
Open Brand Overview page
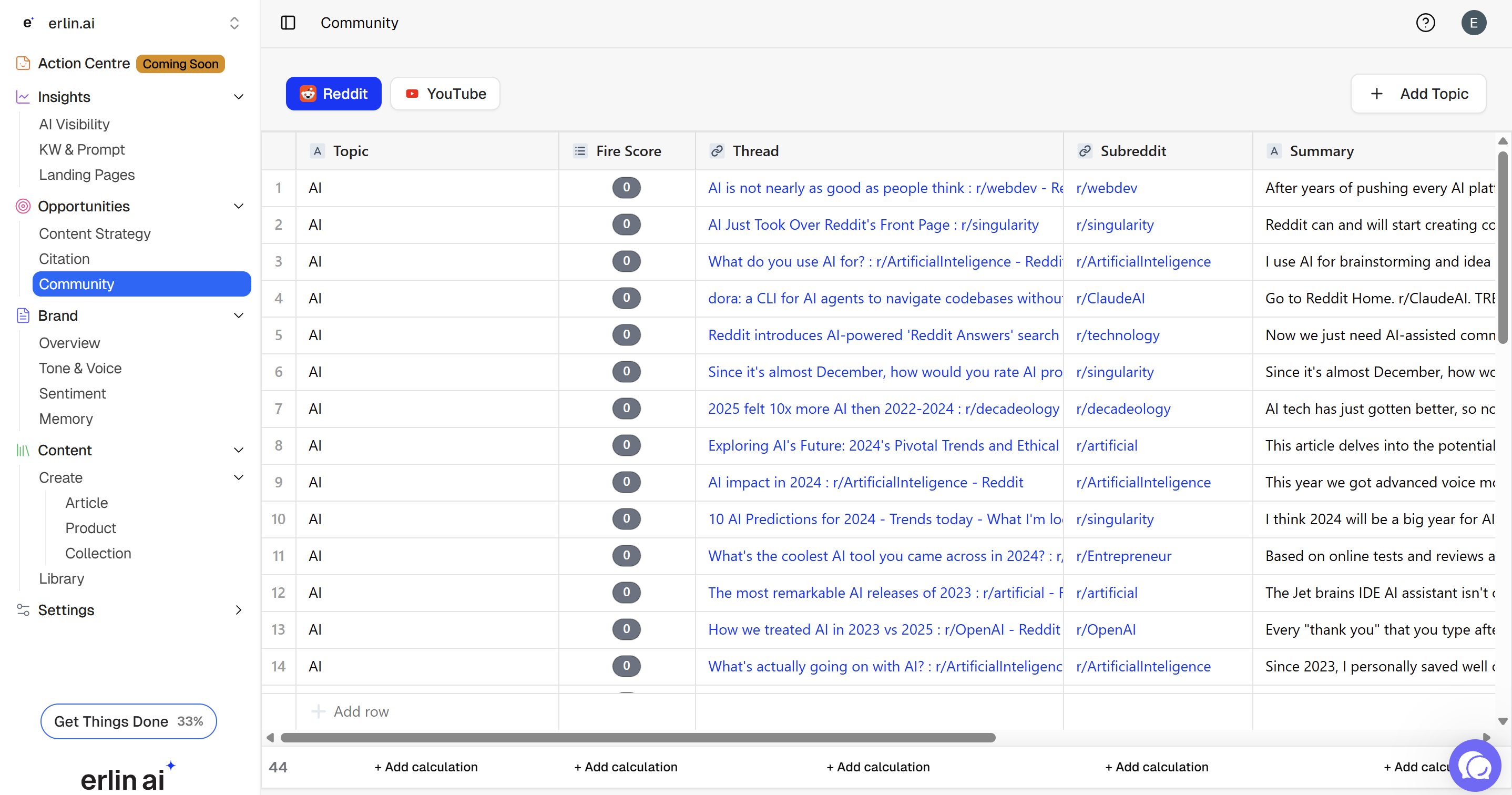pos(70,343)
